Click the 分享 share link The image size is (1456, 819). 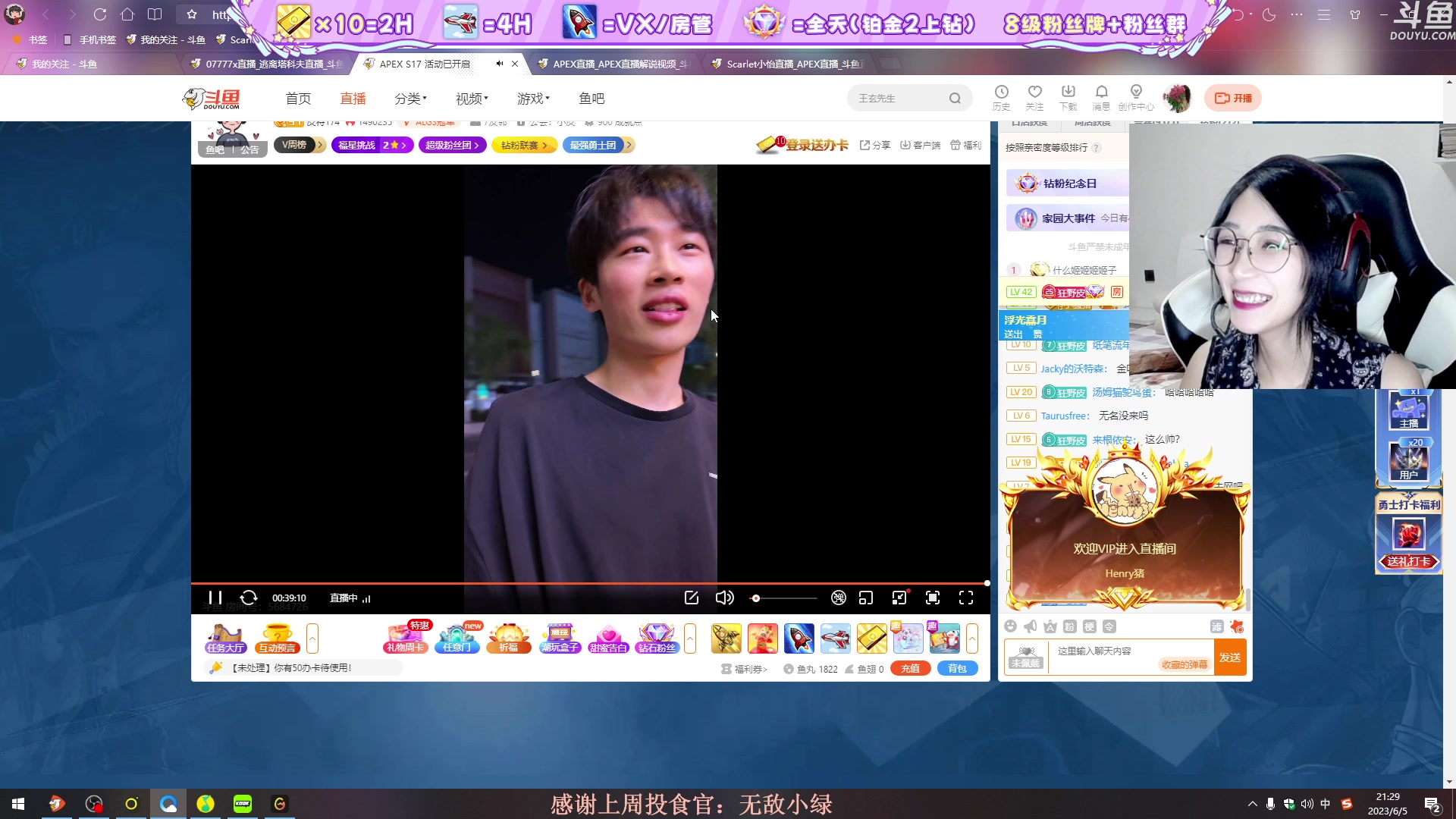(x=875, y=145)
